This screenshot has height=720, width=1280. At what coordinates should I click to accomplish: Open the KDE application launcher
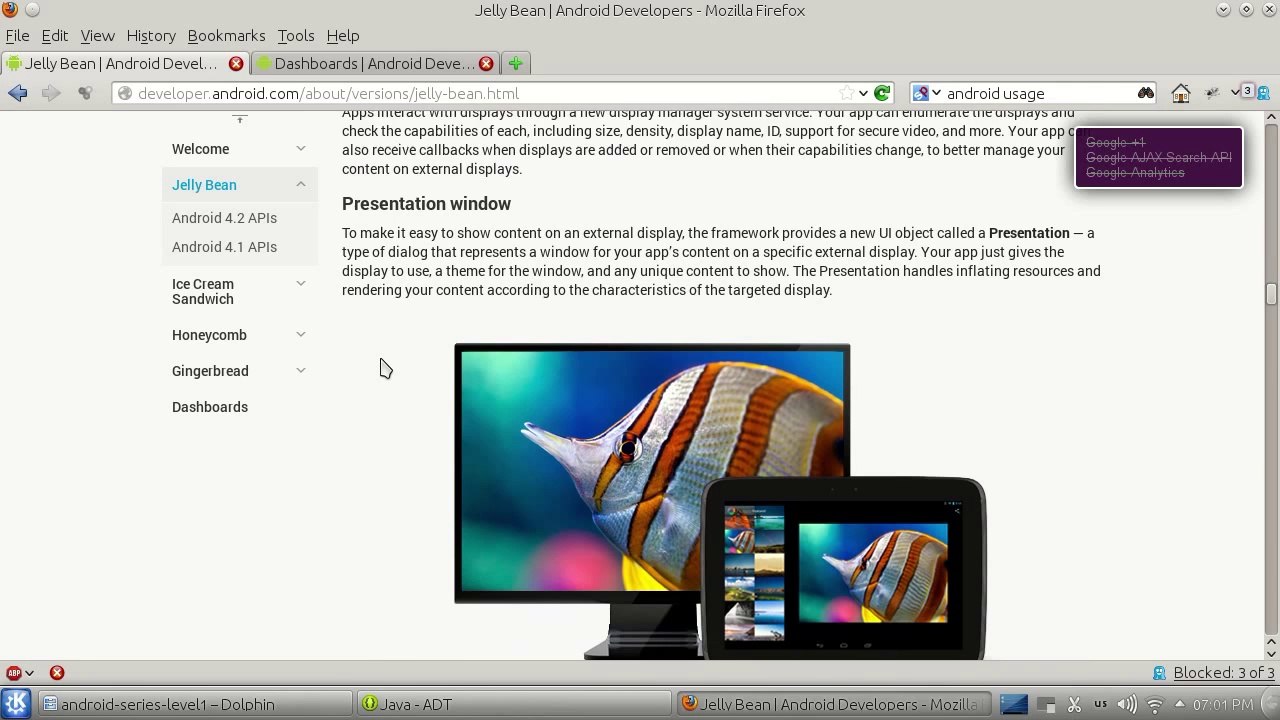(x=17, y=704)
